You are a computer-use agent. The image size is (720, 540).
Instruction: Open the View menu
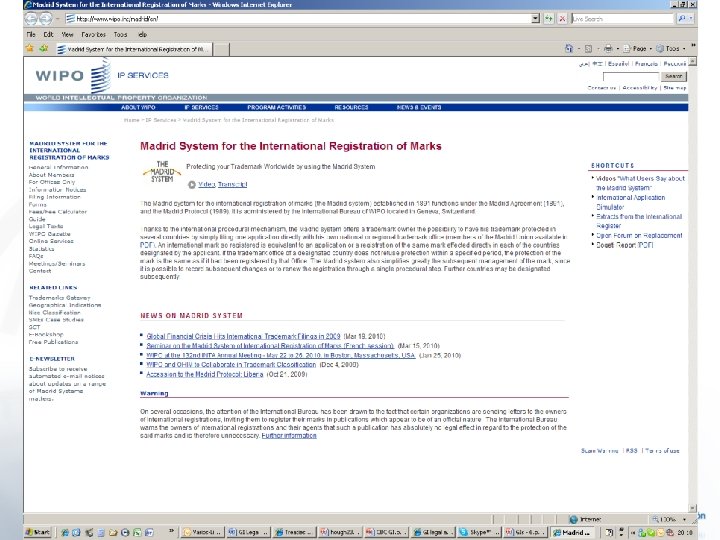pyautogui.click(x=67, y=34)
